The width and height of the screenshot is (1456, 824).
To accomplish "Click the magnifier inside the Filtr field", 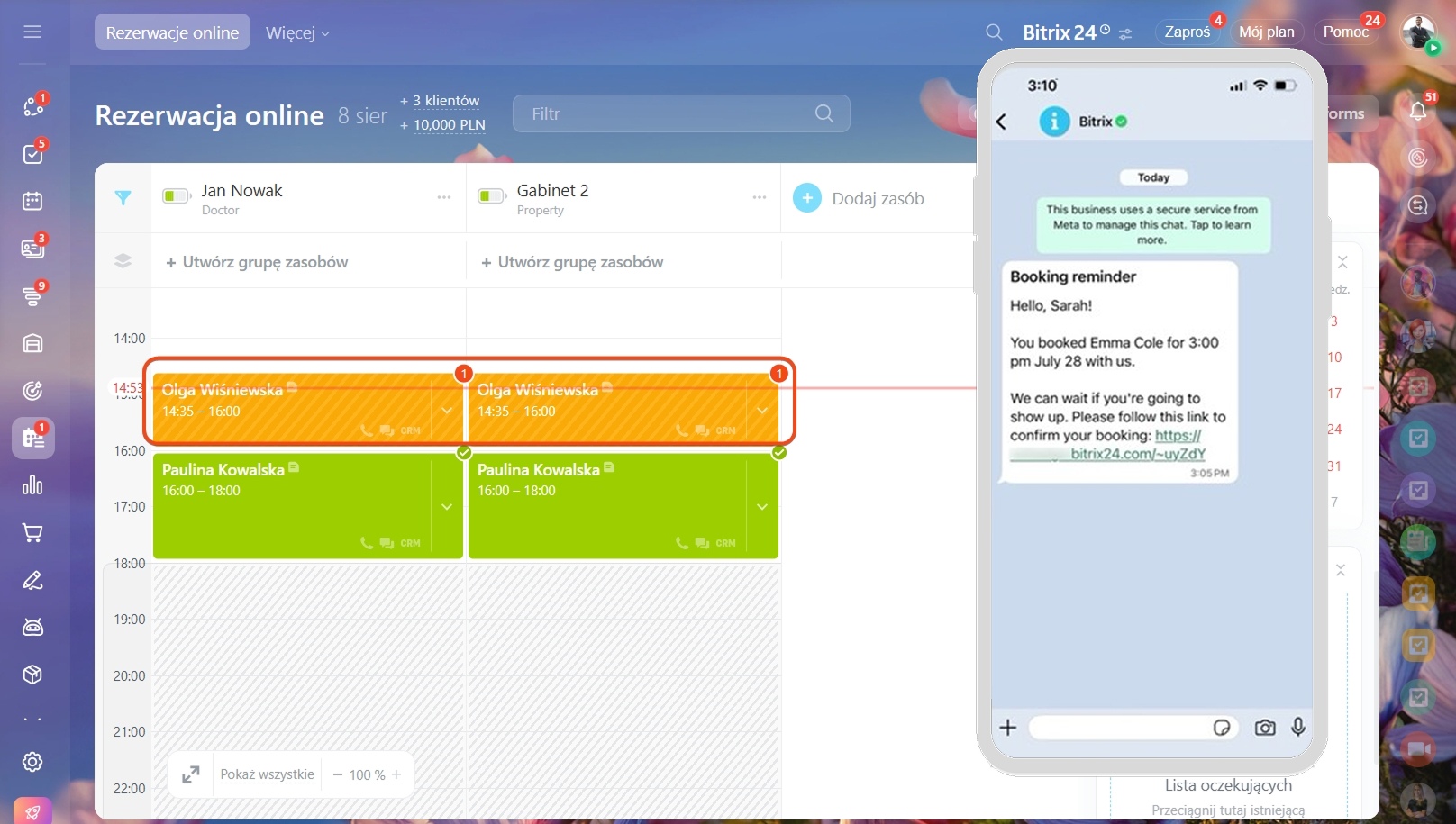I will [x=824, y=113].
